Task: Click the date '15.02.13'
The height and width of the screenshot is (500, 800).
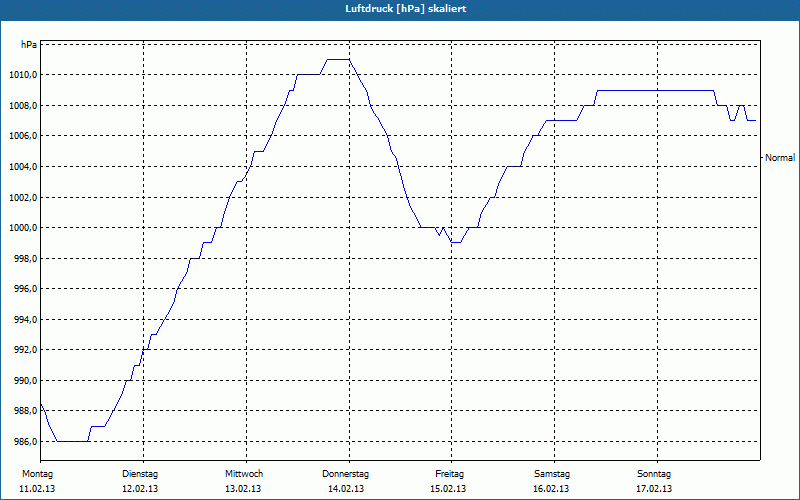Action: point(448,489)
